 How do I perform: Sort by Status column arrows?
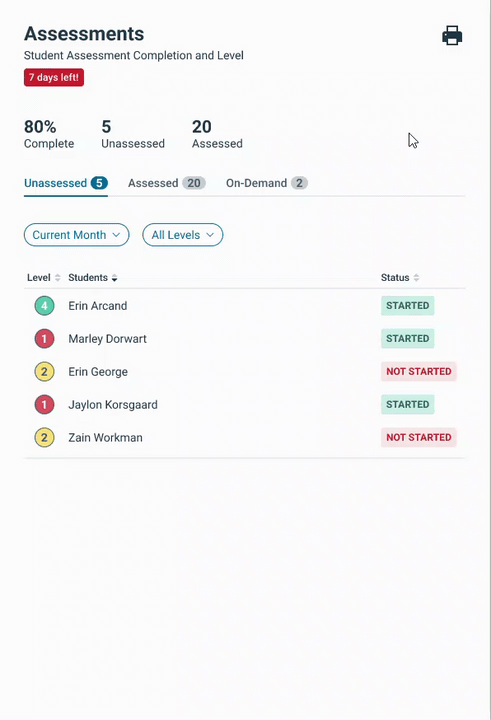pyautogui.click(x=416, y=278)
